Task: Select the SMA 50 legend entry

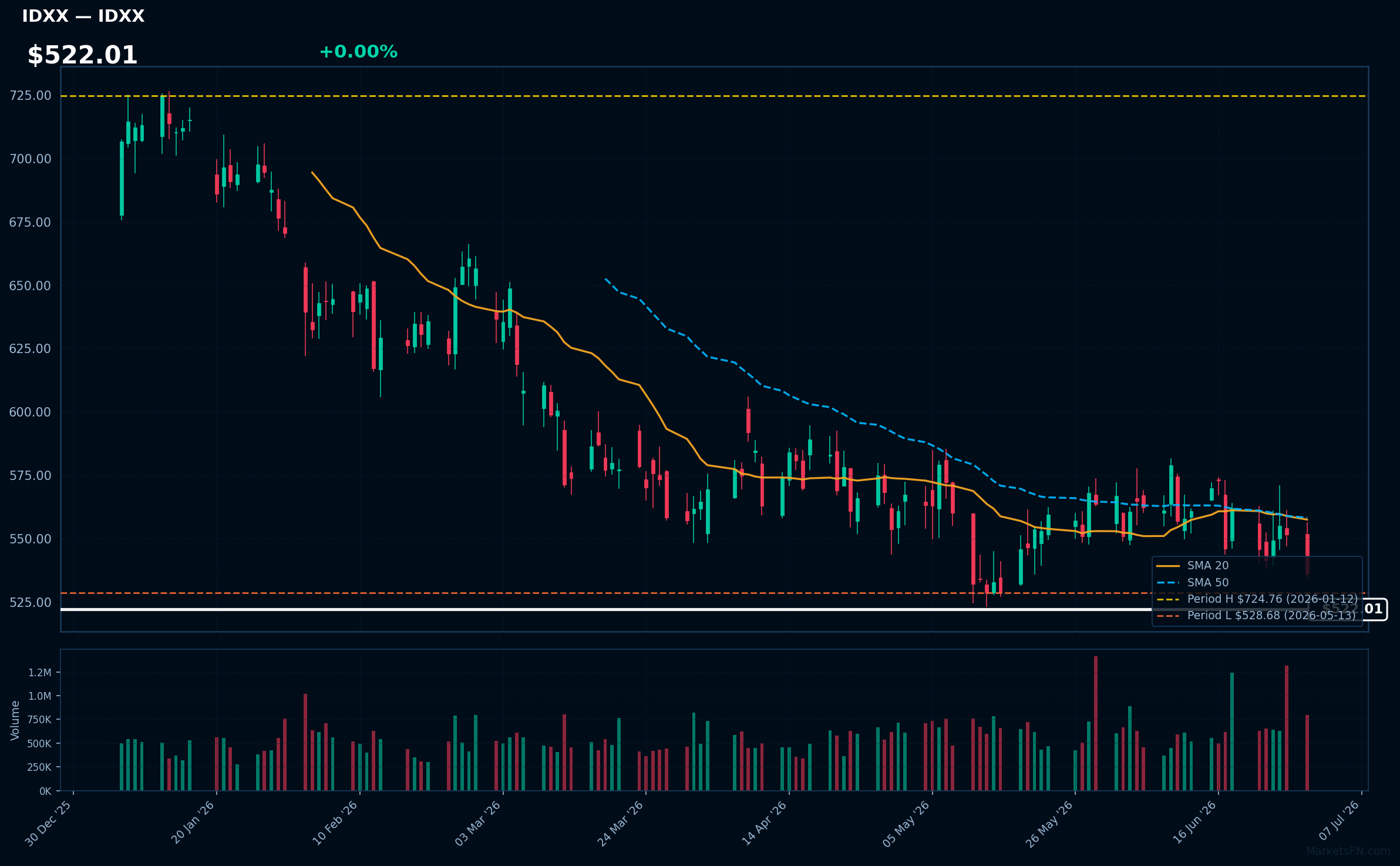Action: click(x=1193, y=582)
